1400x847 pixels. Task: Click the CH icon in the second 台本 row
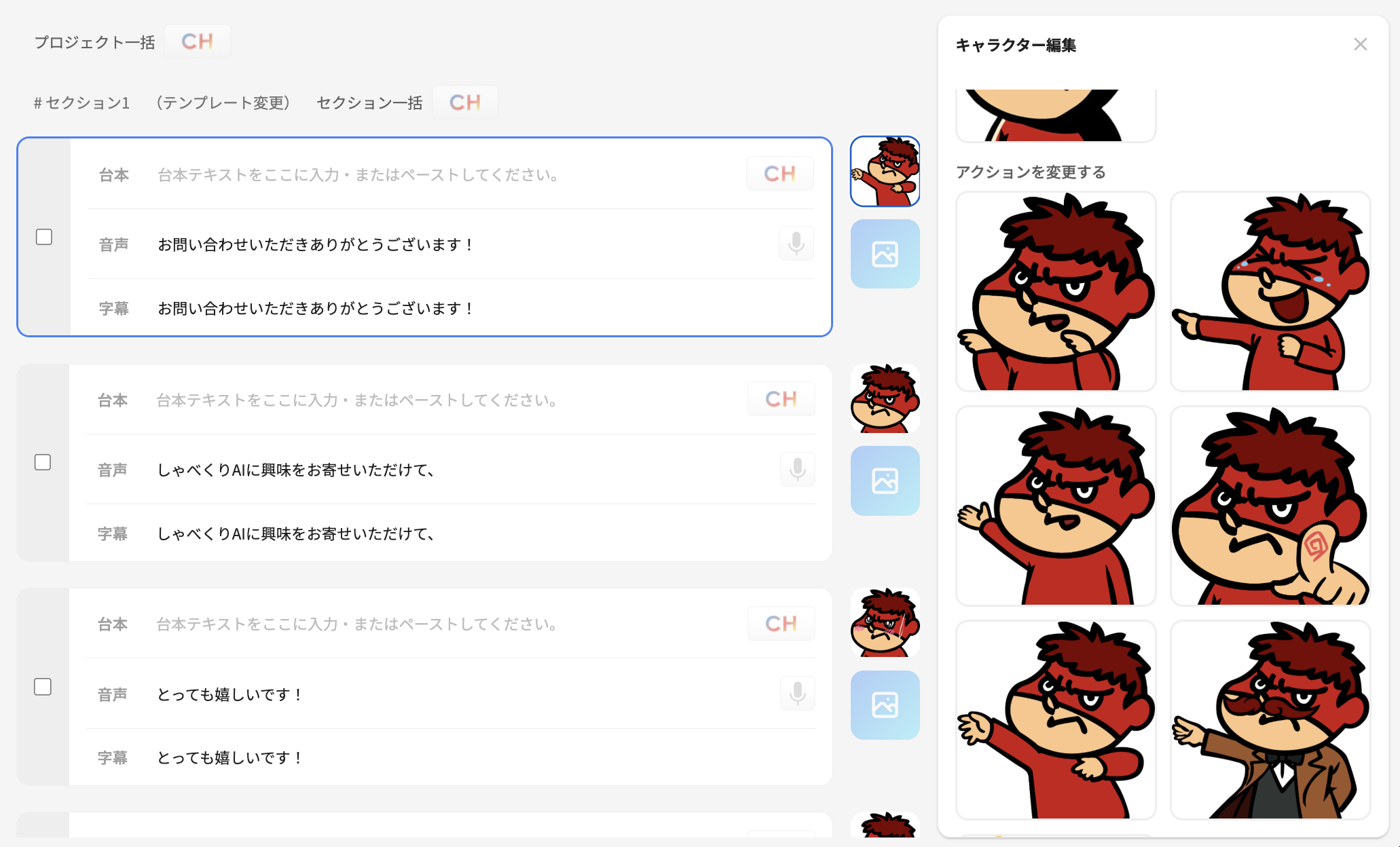pos(781,399)
